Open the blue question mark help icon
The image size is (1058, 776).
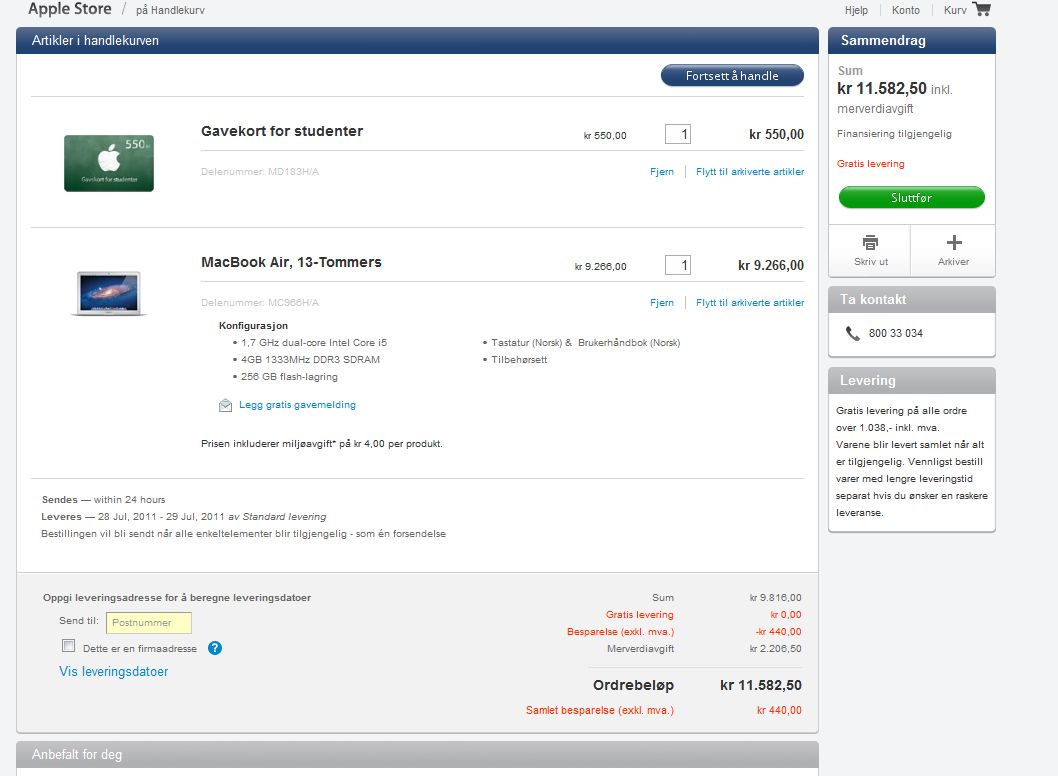point(215,648)
